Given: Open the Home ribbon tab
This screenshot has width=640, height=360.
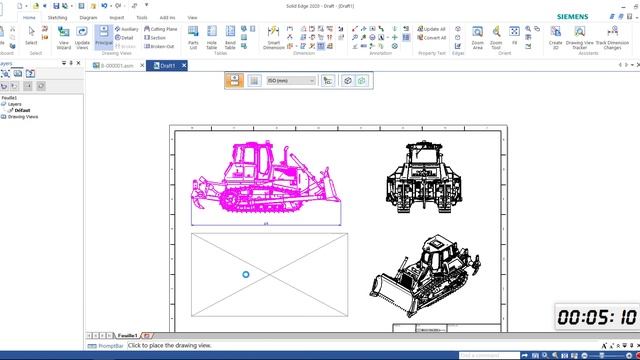Looking at the screenshot, I should pos(29,18).
